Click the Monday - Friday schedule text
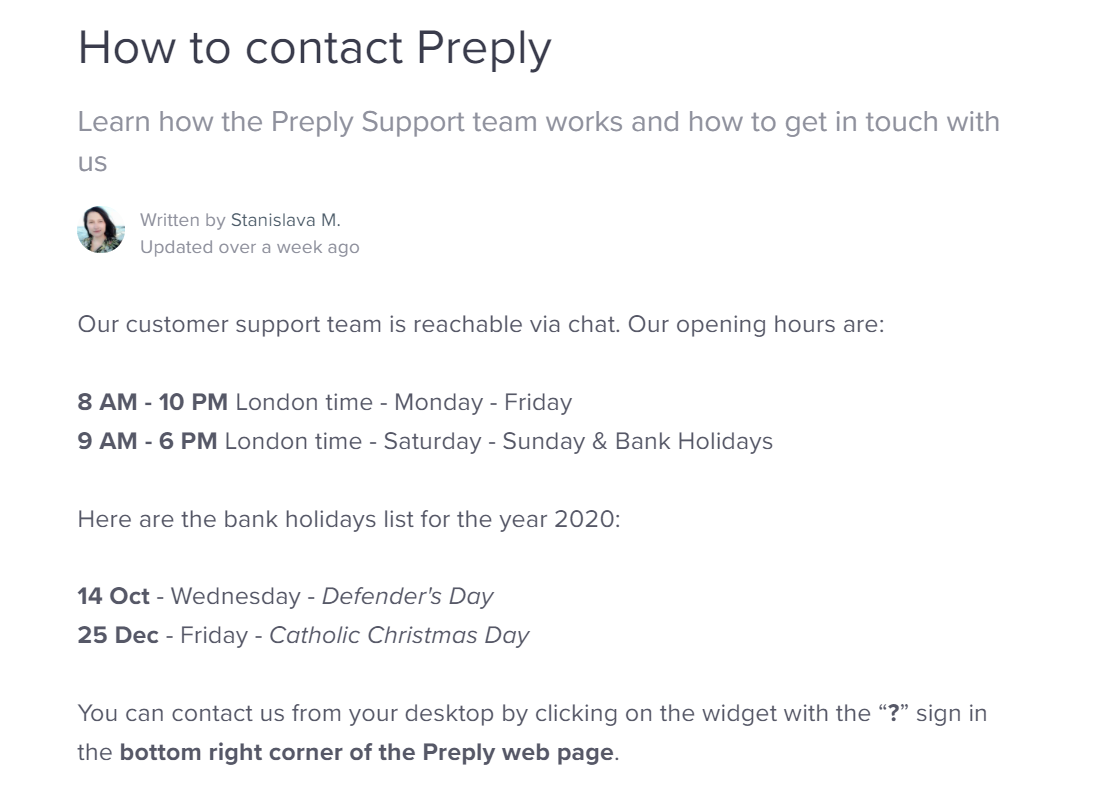 click(x=483, y=402)
